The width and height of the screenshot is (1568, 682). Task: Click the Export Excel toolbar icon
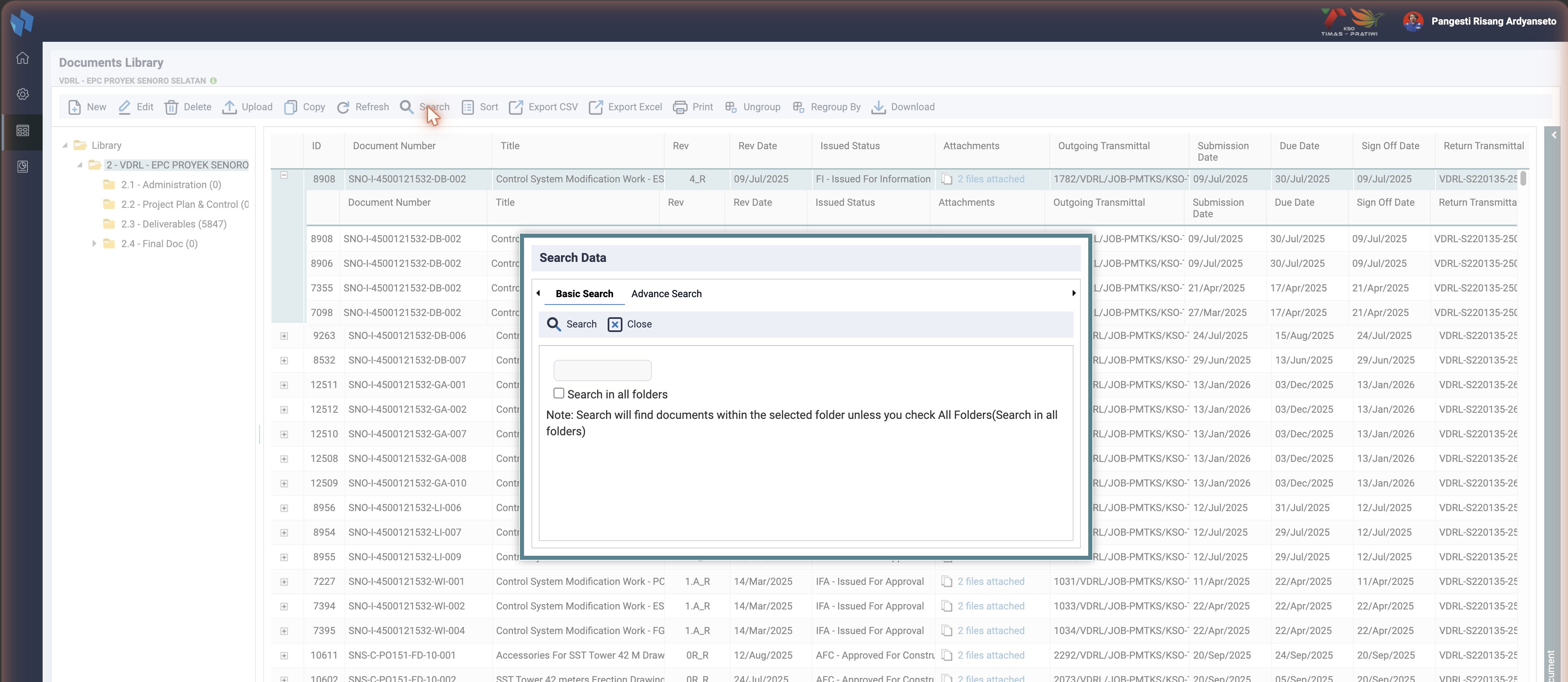click(596, 107)
